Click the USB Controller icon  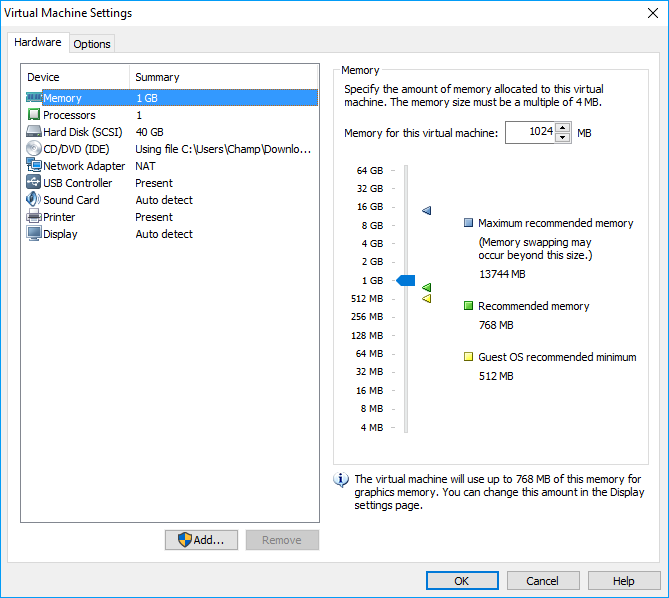pyautogui.click(x=34, y=182)
